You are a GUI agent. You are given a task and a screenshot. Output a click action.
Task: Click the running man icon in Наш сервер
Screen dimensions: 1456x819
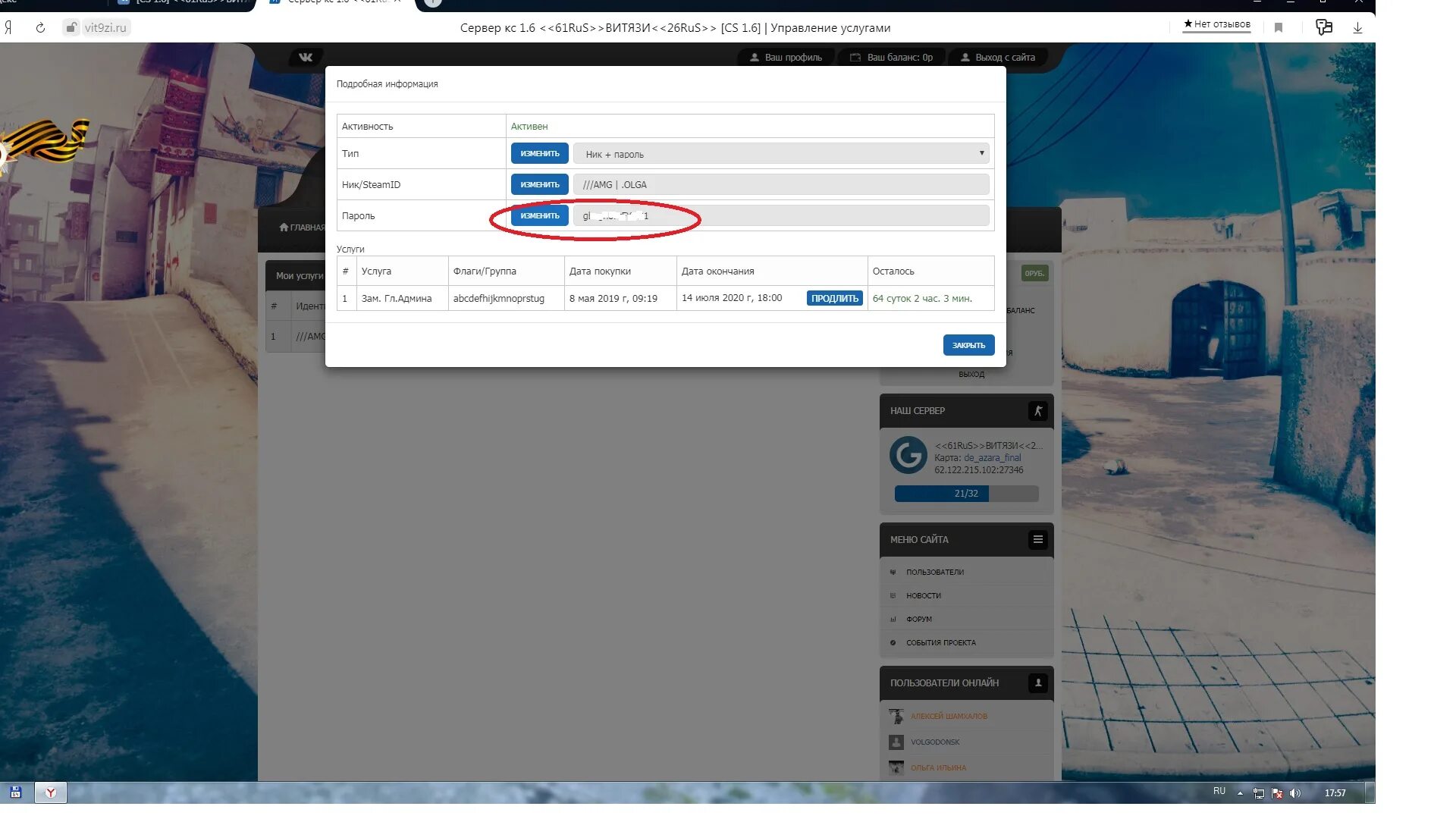point(1037,411)
